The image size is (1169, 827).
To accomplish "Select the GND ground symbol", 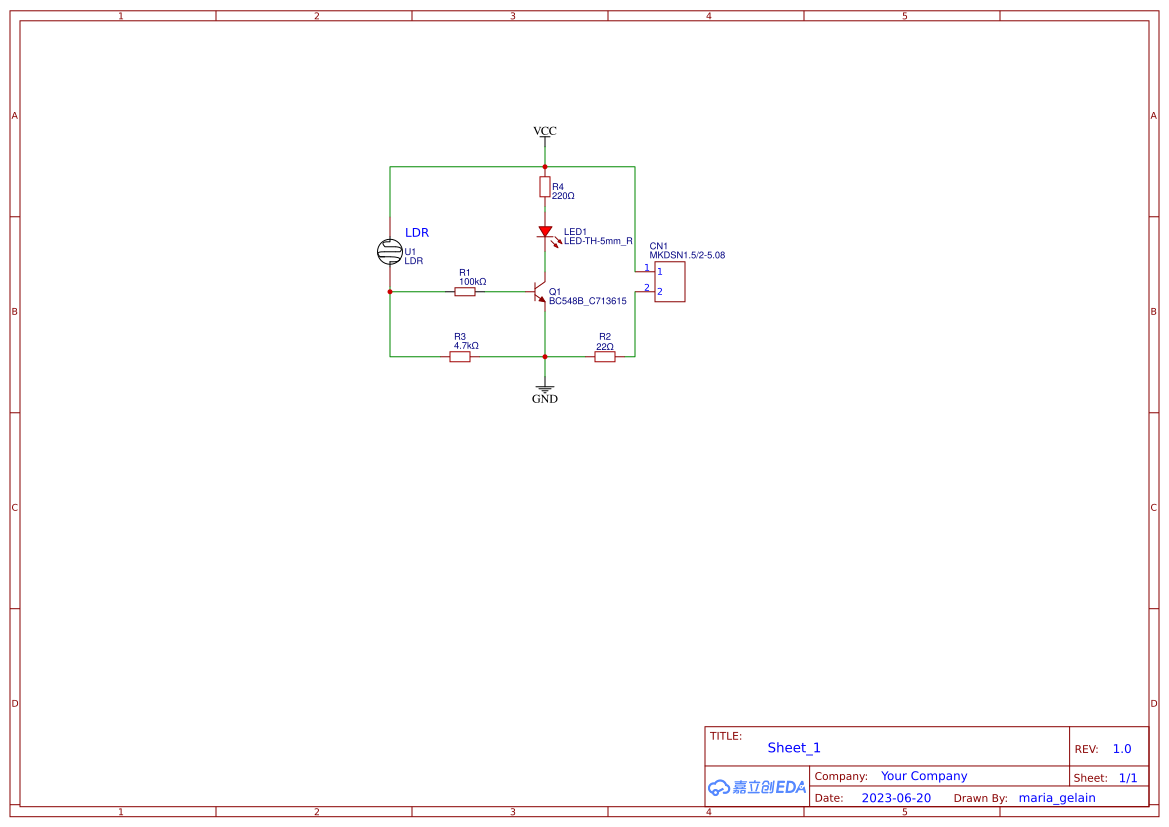I will (x=544, y=387).
